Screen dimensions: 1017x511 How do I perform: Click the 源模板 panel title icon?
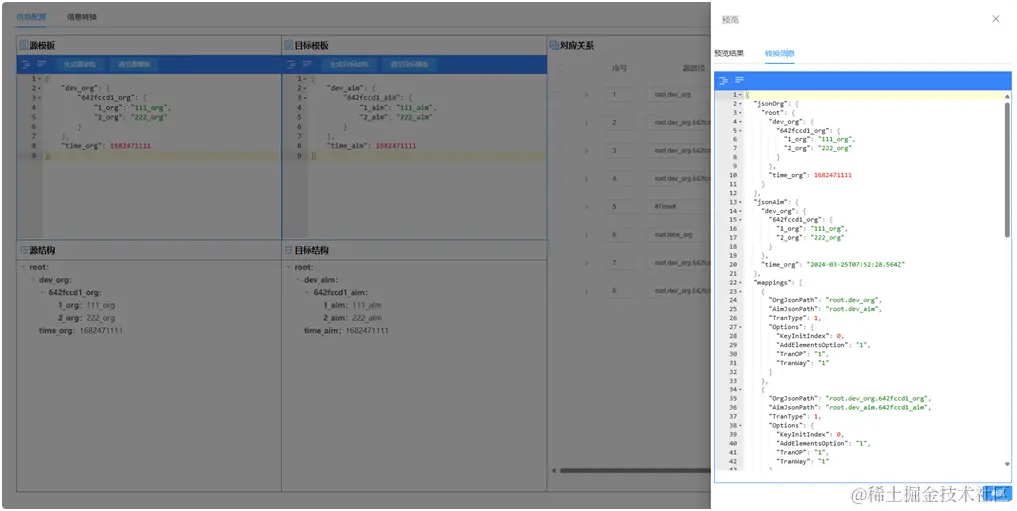(x=24, y=45)
